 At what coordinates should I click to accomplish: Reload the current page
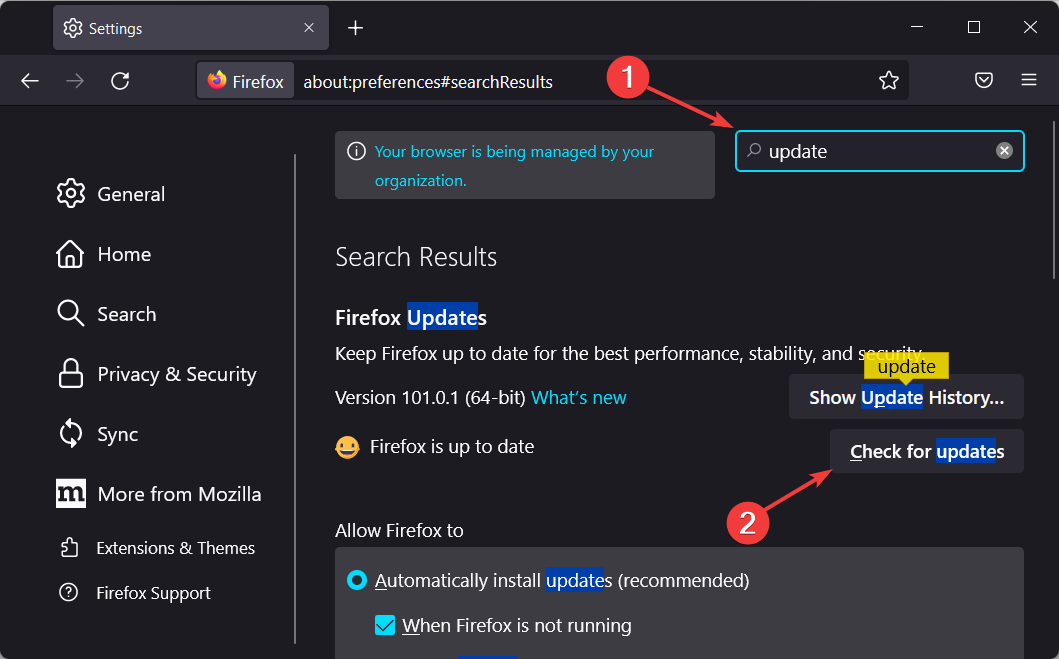(x=120, y=81)
